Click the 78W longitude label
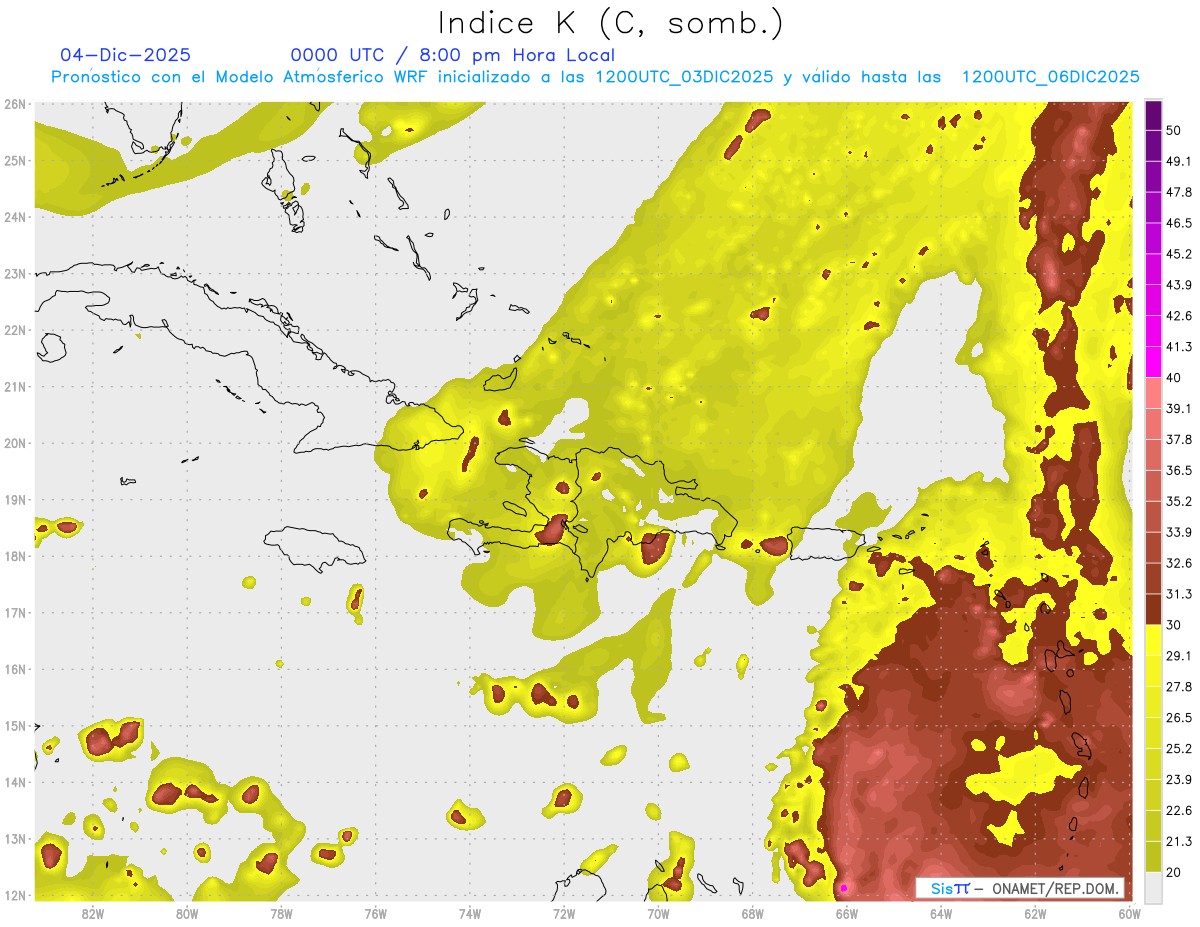 pyautogui.click(x=281, y=913)
